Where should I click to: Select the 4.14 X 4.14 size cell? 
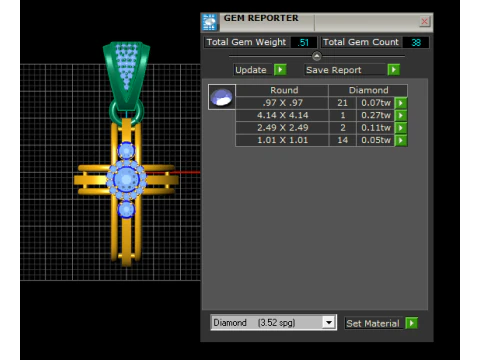point(282,115)
